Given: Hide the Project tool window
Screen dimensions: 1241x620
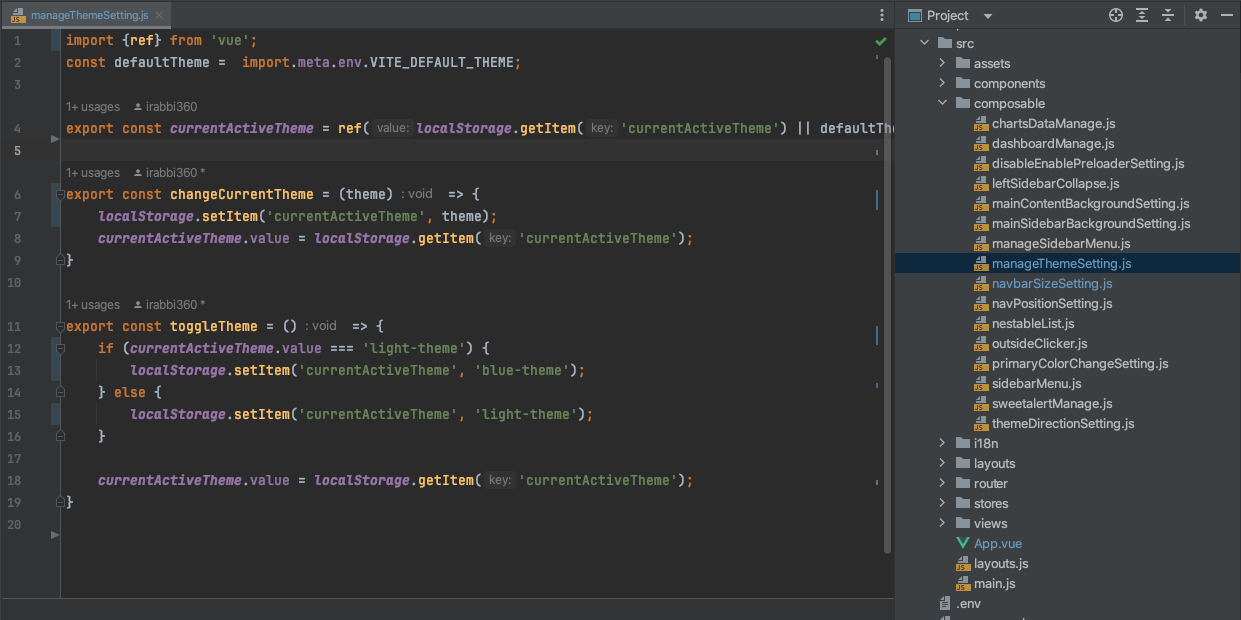Looking at the screenshot, I should click(1226, 15).
